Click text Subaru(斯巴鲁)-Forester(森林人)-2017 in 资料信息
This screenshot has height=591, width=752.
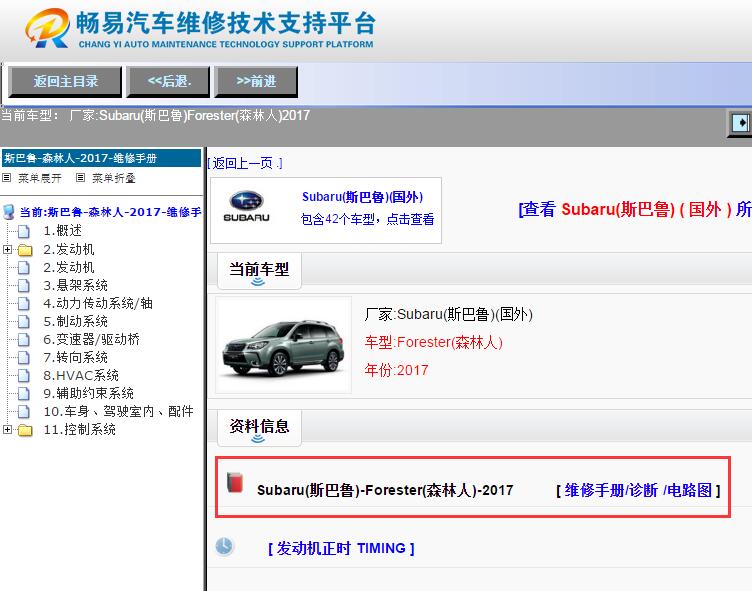(385, 490)
